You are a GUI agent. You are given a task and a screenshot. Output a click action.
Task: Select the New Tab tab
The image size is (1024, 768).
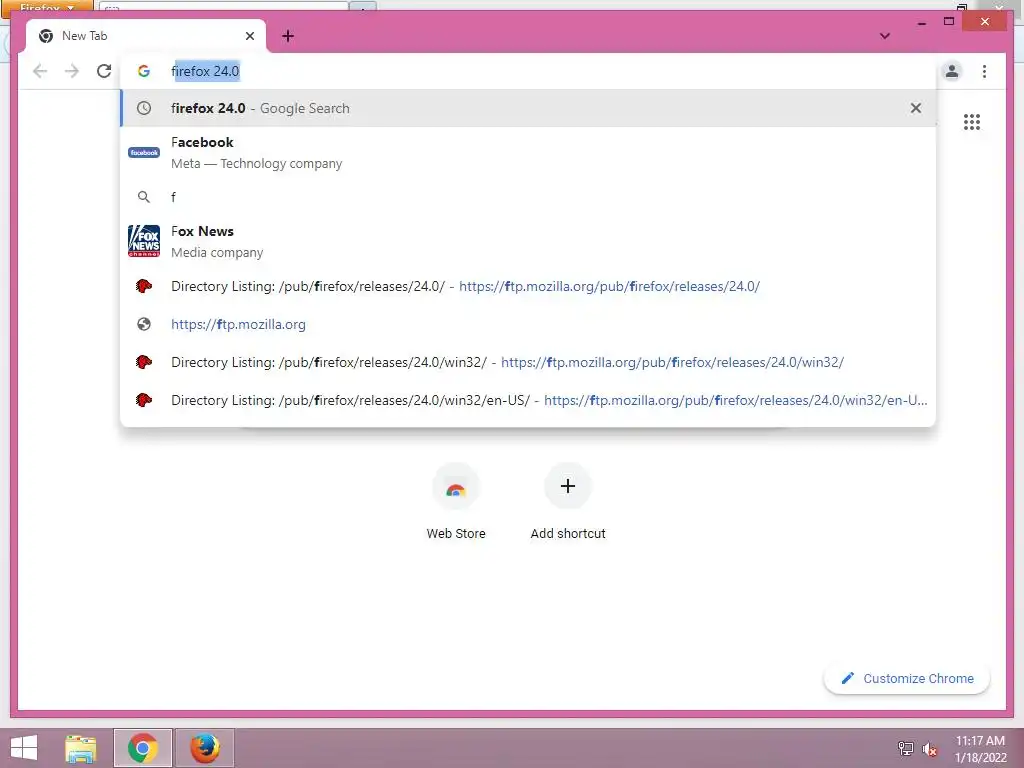[146, 36]
